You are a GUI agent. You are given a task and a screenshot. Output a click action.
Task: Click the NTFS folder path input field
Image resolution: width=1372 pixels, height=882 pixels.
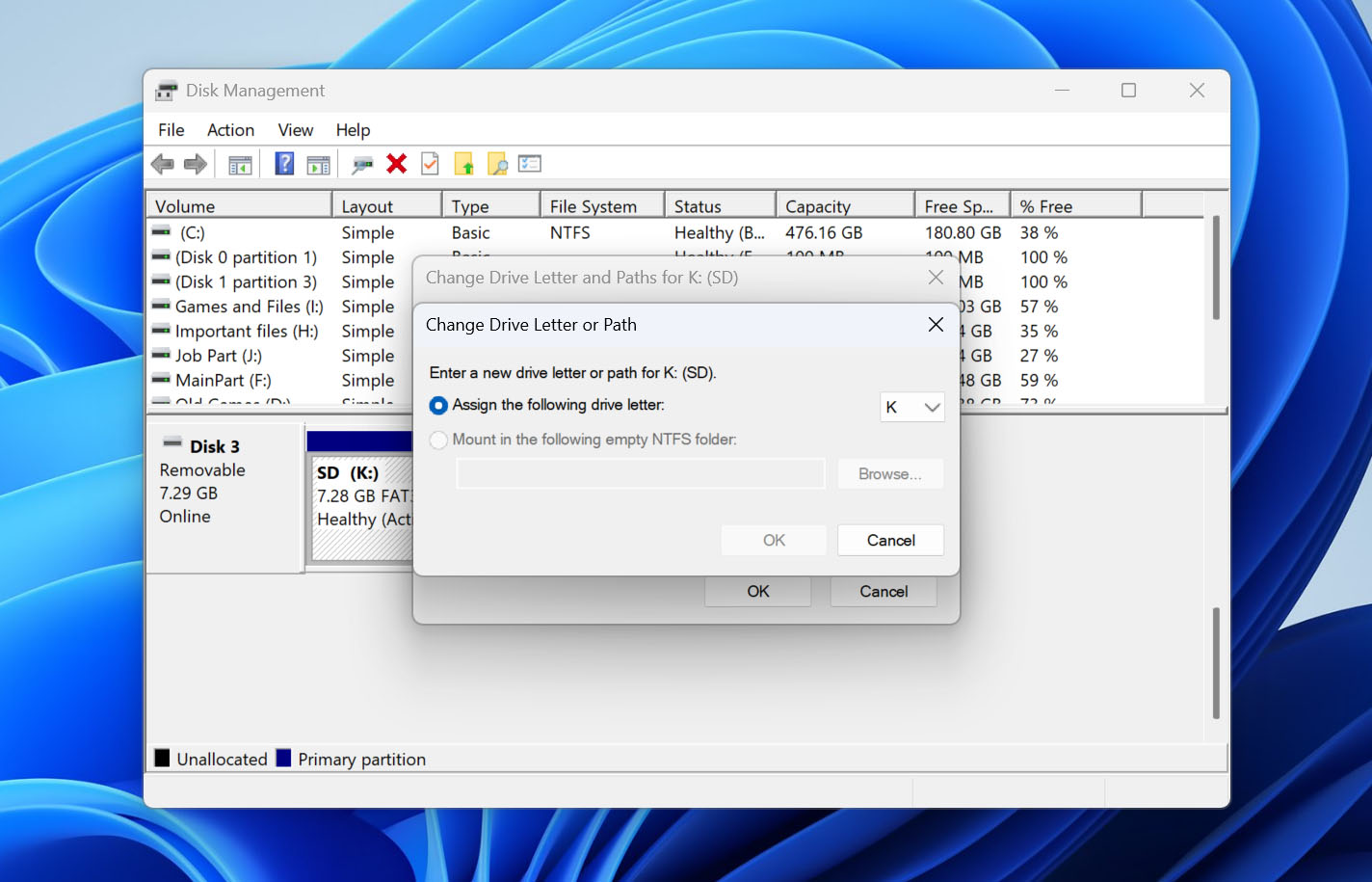click(x=641, y=474)
